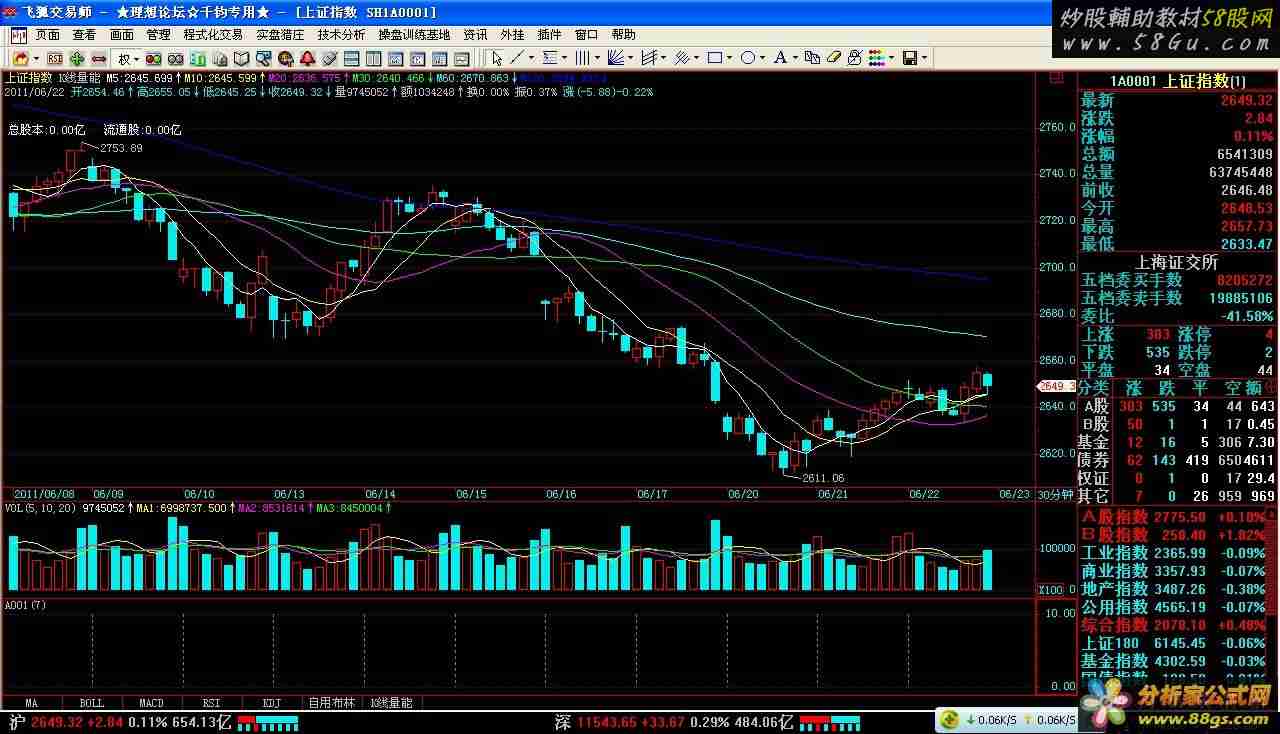
Task: Click the magnifier search toolbar icon
Action: click(x=263, y=58)
